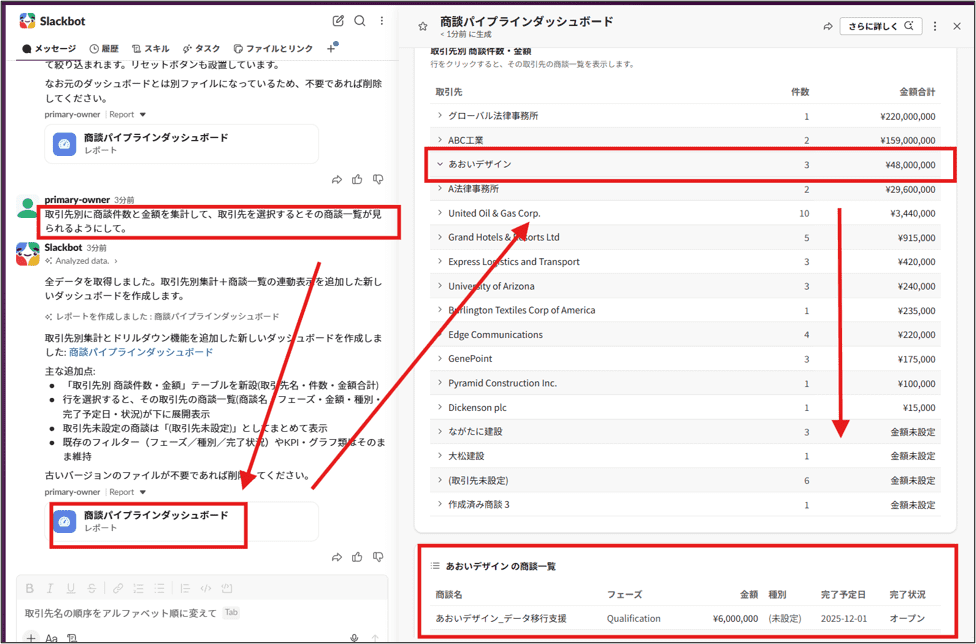976x644 pixels.
Task: Insert a link using the composer link icon
Action: (118, 588)
